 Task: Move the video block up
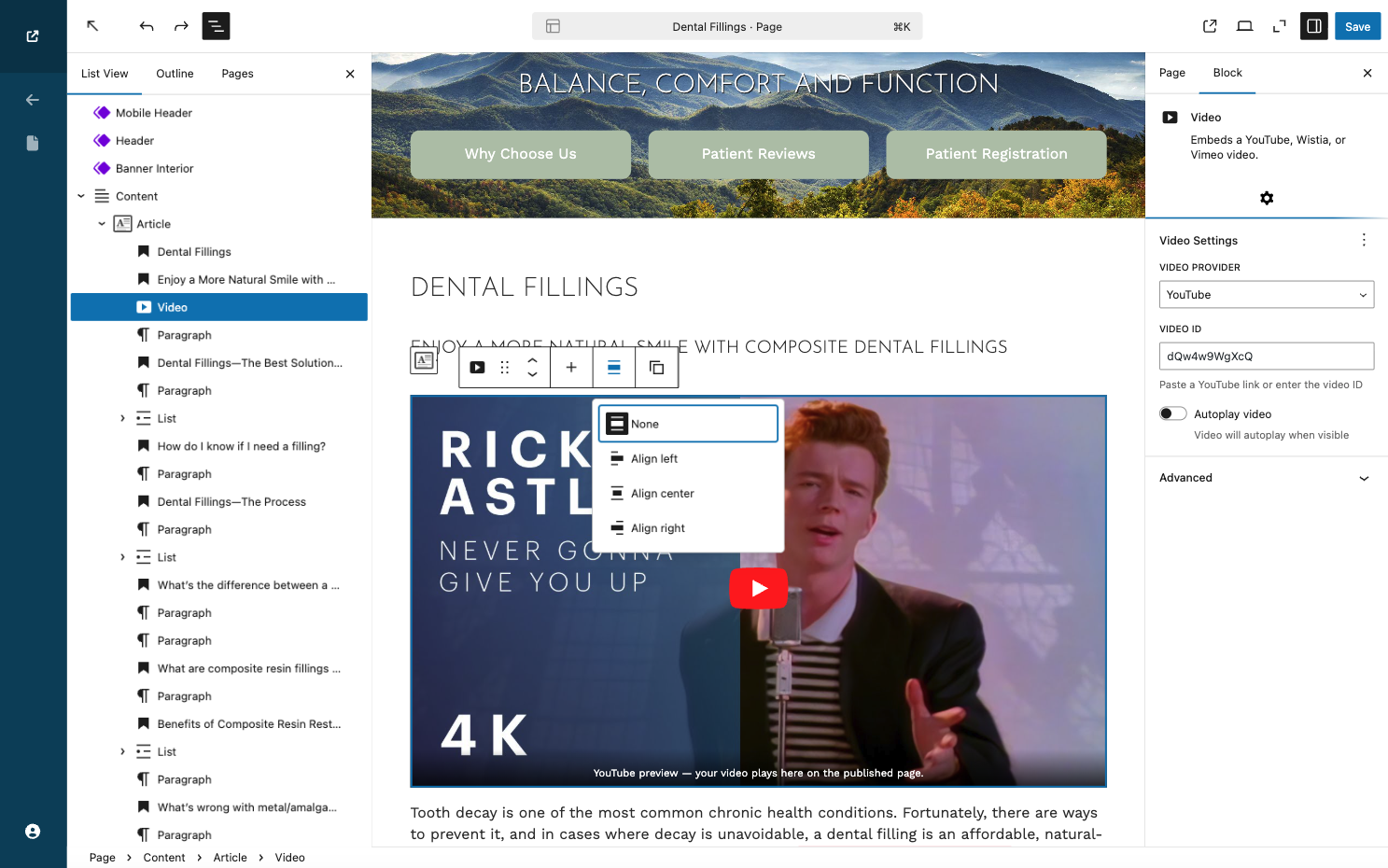pos(532,360)
